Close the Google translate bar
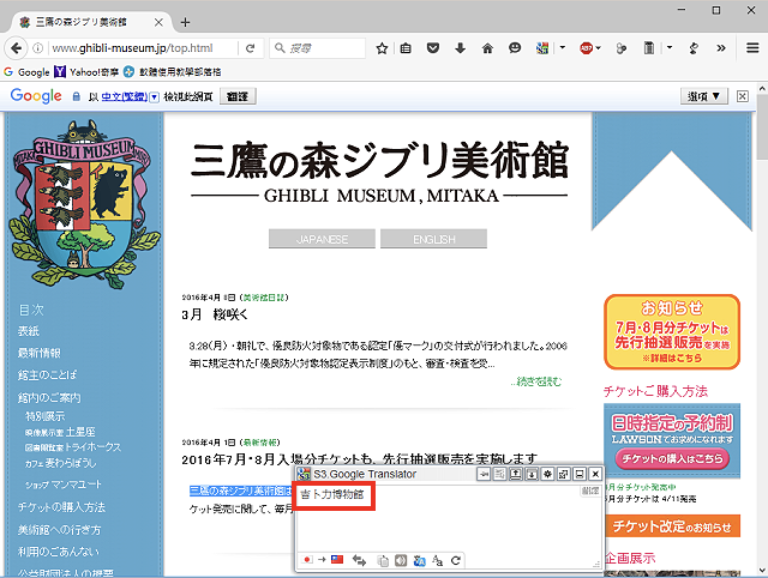The image size is (768, 578). tap(742, 96)
